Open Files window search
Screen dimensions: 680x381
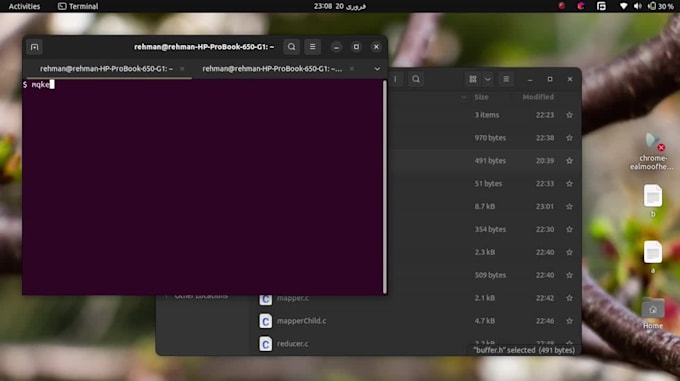(x=416, y=79)
